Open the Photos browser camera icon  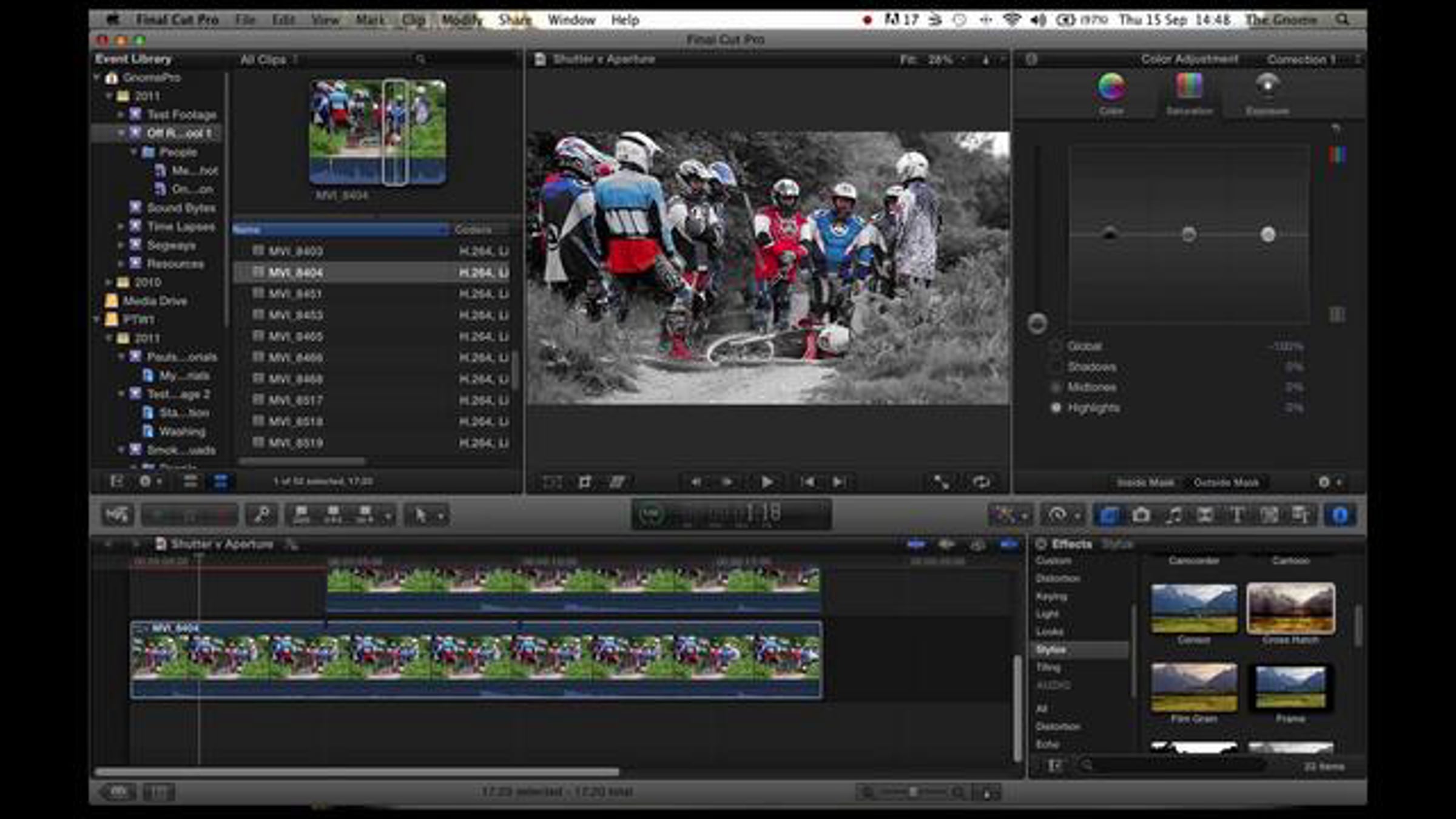point(1141,516)
